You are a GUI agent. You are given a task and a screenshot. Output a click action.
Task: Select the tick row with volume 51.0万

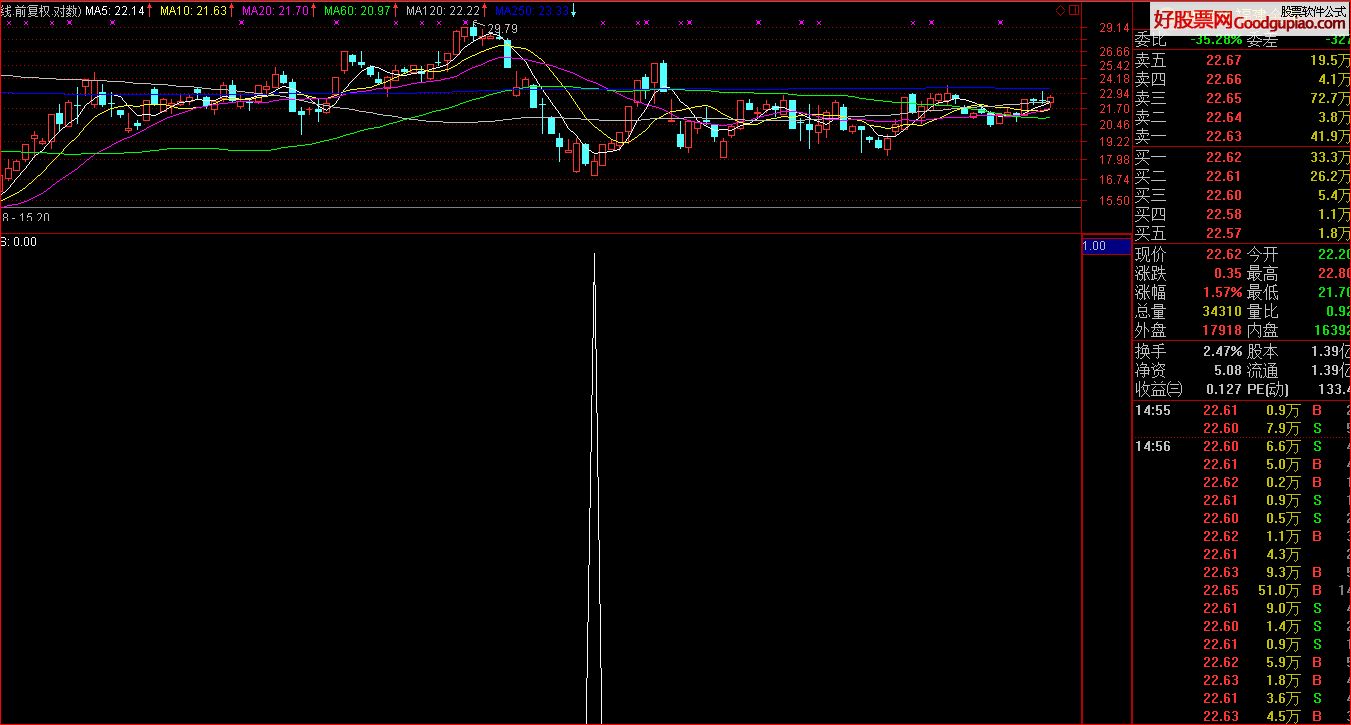coord(1242,591)
